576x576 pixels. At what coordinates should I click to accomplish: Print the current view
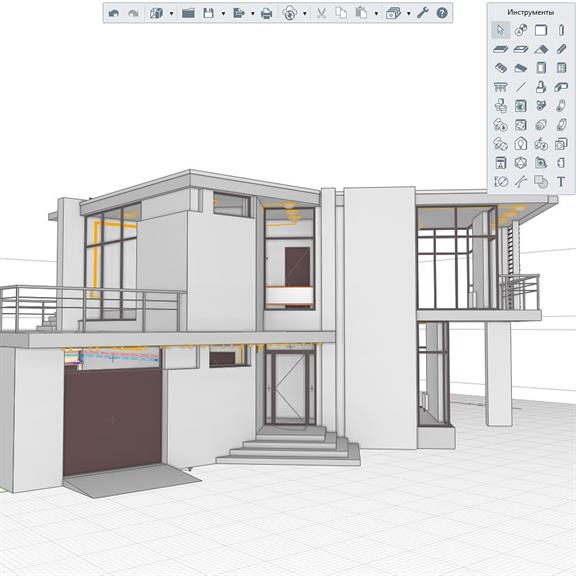[266, 14]
